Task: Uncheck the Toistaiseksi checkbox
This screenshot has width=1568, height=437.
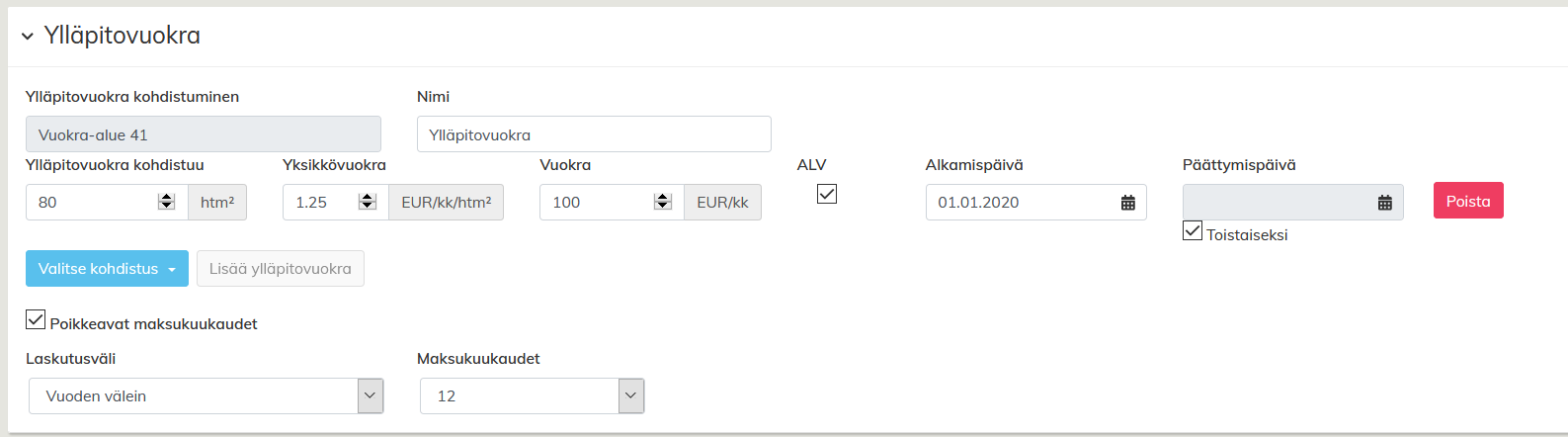Action: click(x=1193, y=232)
